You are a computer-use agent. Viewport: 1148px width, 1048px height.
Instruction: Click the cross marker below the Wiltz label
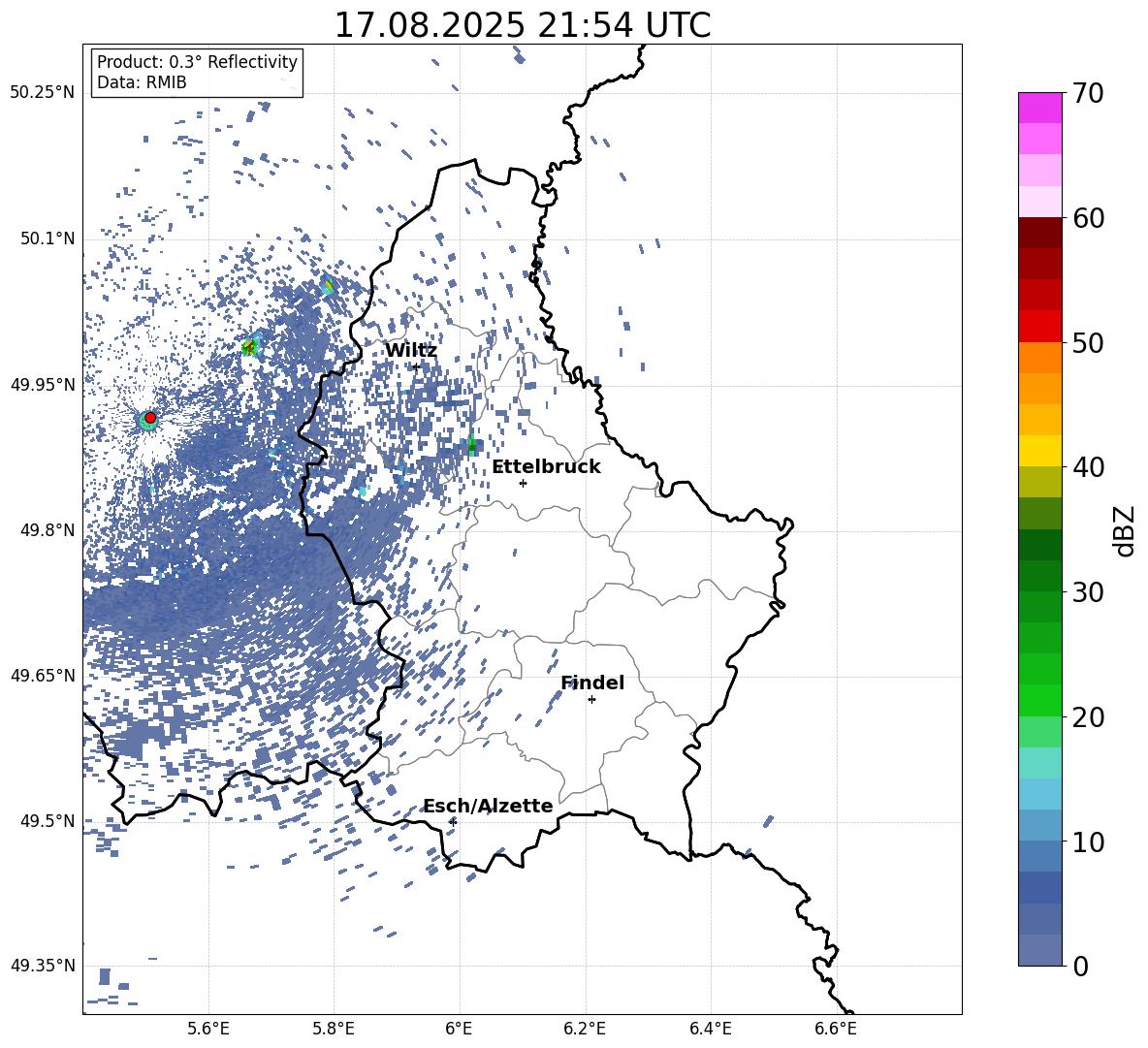[x=416, y=367]
